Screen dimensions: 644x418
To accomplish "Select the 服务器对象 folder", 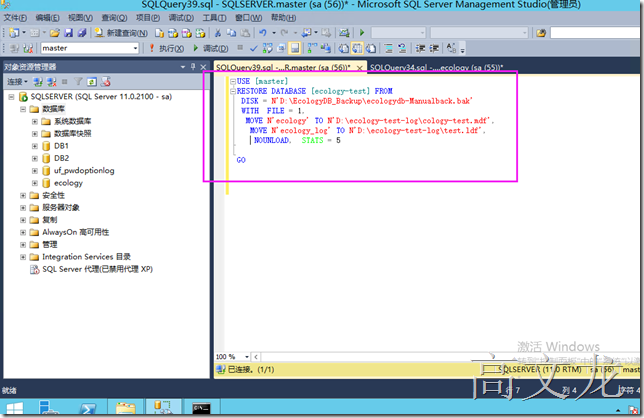I will (x=61, y=207).
